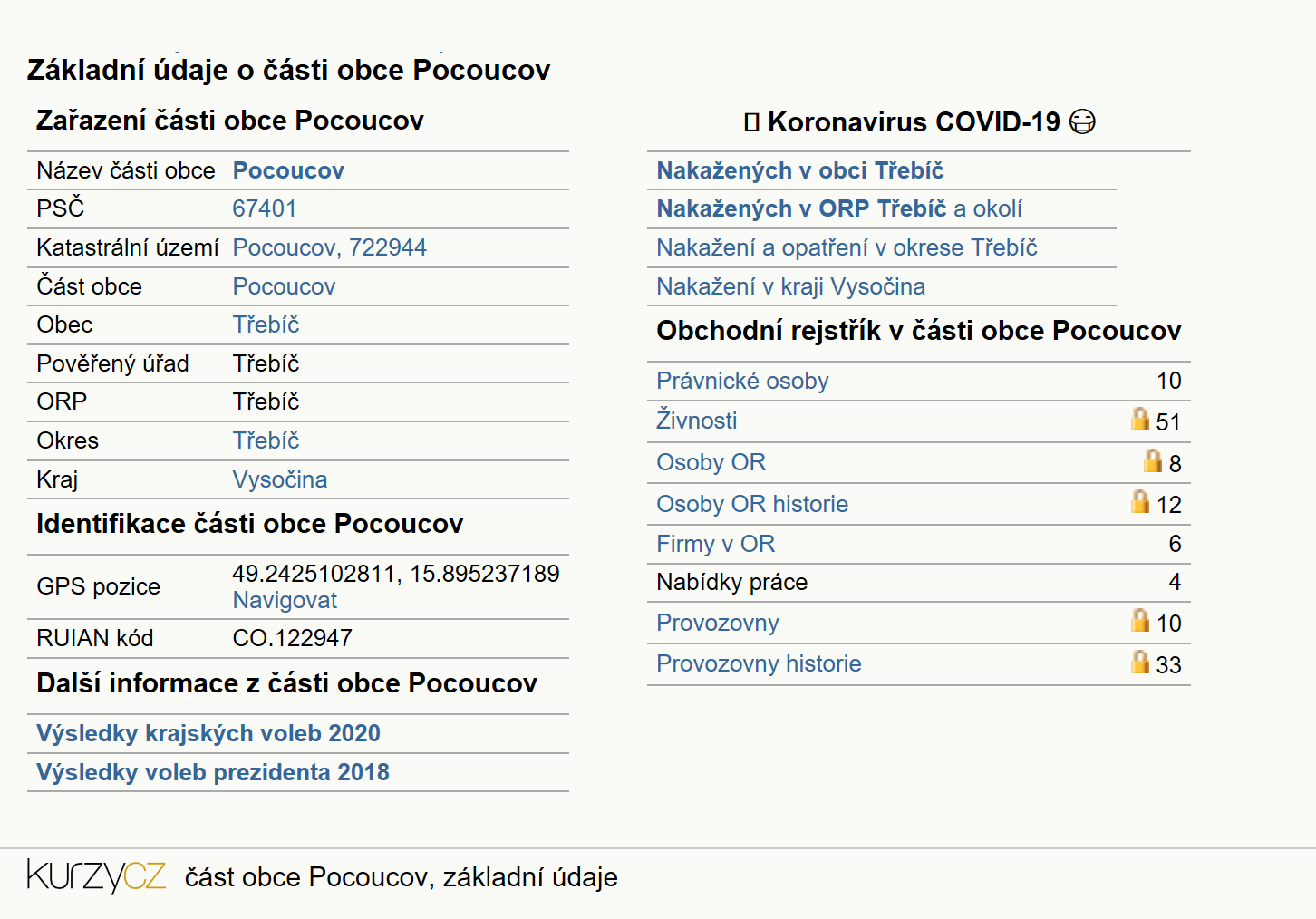
Task: Open the Firmy v OR listing
Action: click(x=716, y=544)
